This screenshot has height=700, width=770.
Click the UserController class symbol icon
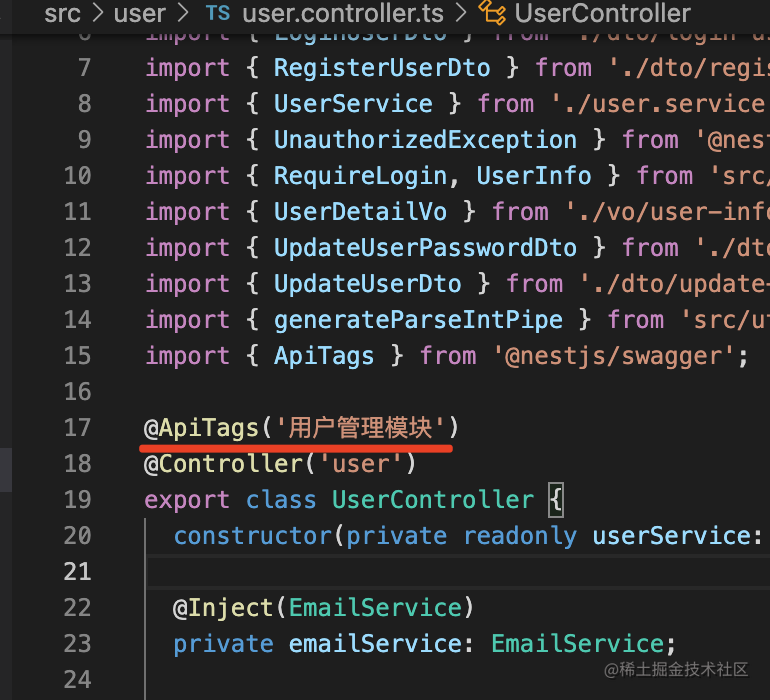(x=493, y=13)
